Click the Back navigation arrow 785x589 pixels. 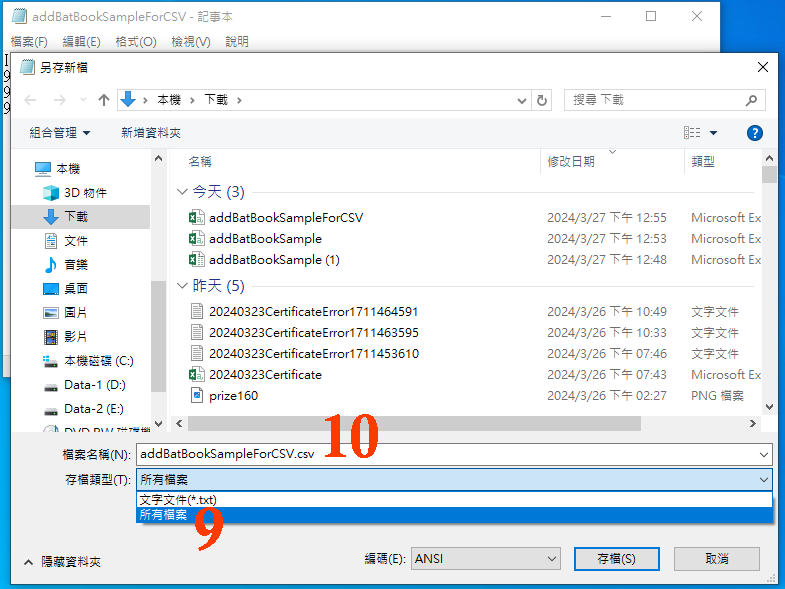click(31, 100)
